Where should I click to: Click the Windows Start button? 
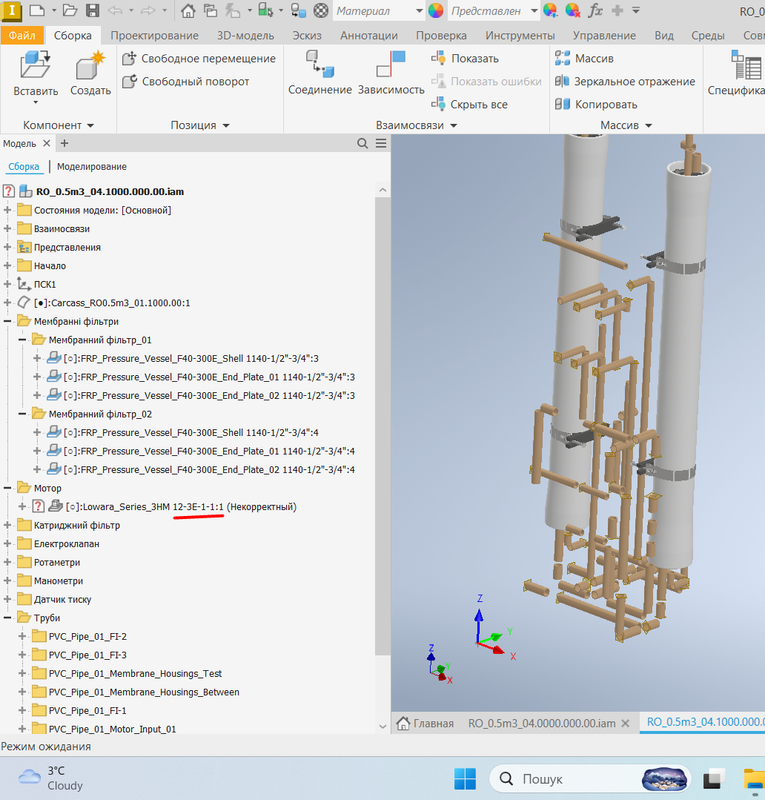465,779
